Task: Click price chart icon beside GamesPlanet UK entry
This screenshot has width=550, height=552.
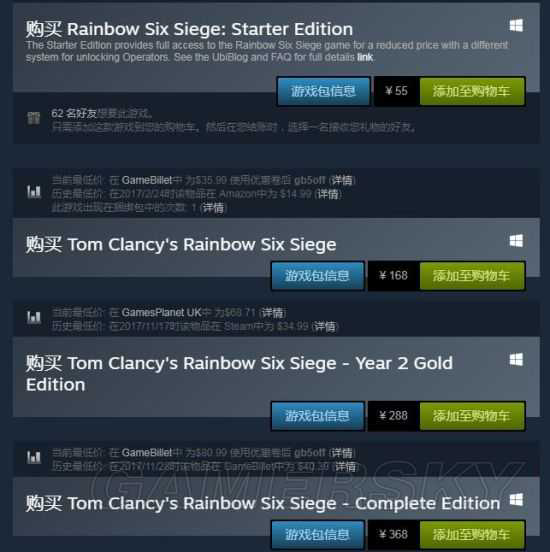Action: tap(34, 318)
